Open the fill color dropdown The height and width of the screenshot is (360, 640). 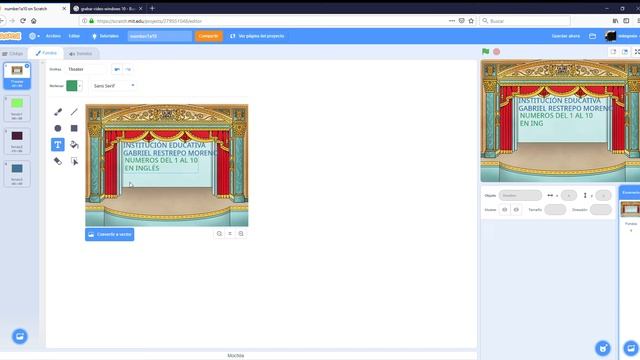tap(80, 86)
